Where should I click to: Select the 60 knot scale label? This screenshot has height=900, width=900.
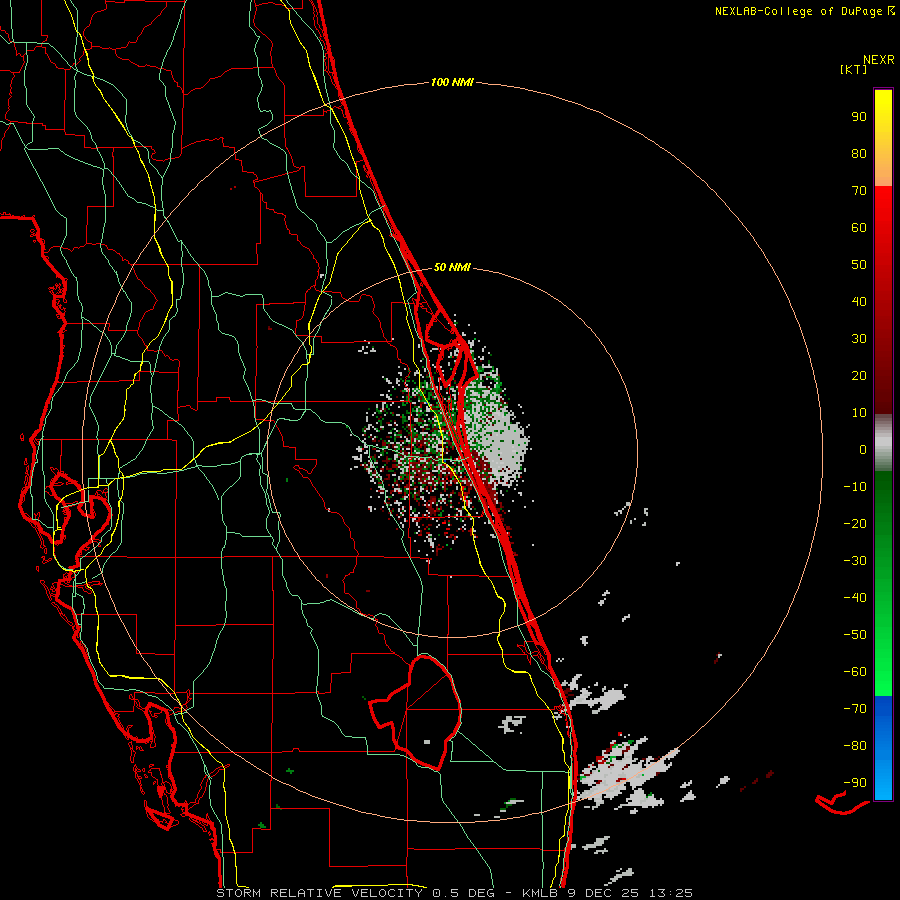click(859, 227)
